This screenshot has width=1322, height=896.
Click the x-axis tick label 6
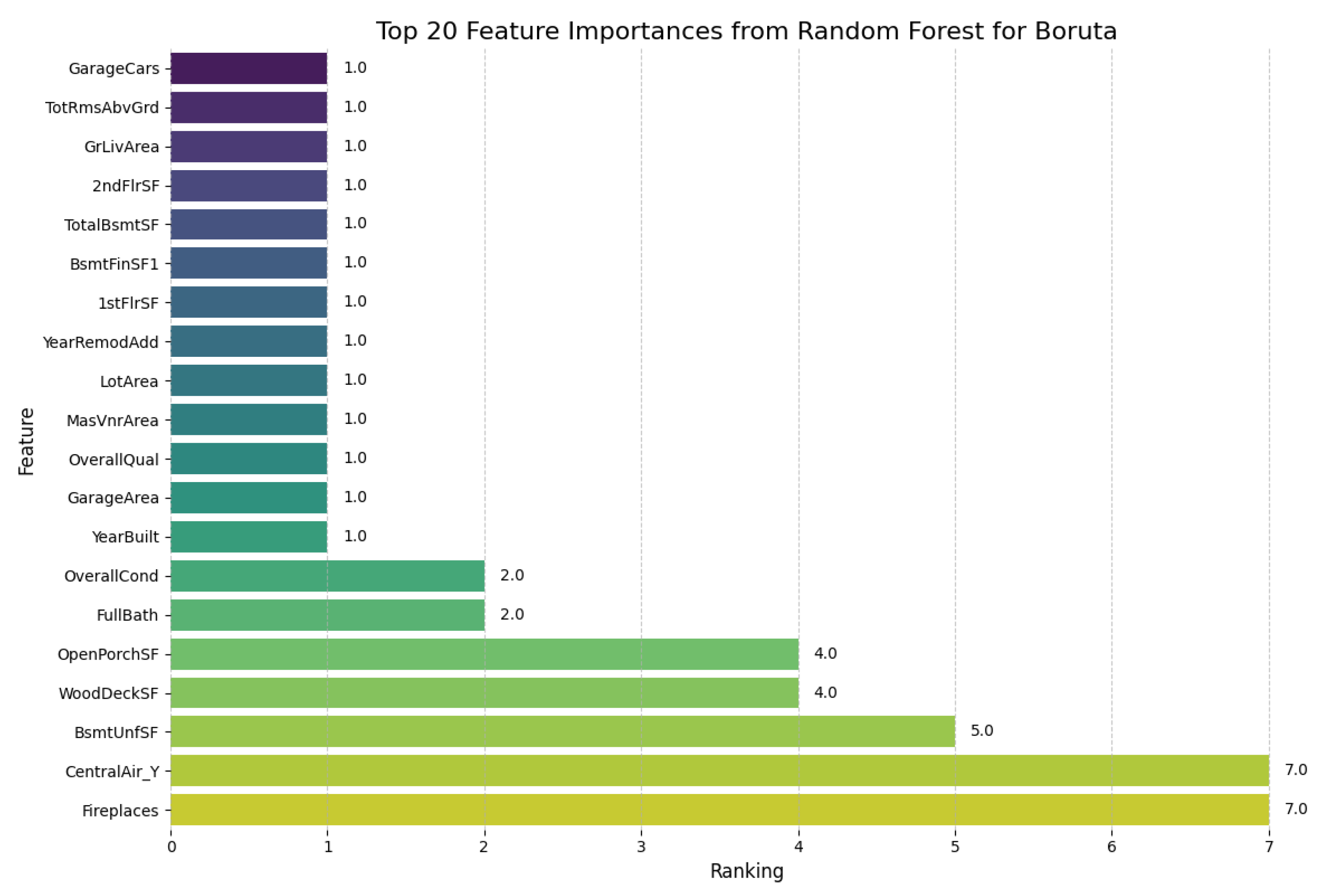coord(1111,847)
